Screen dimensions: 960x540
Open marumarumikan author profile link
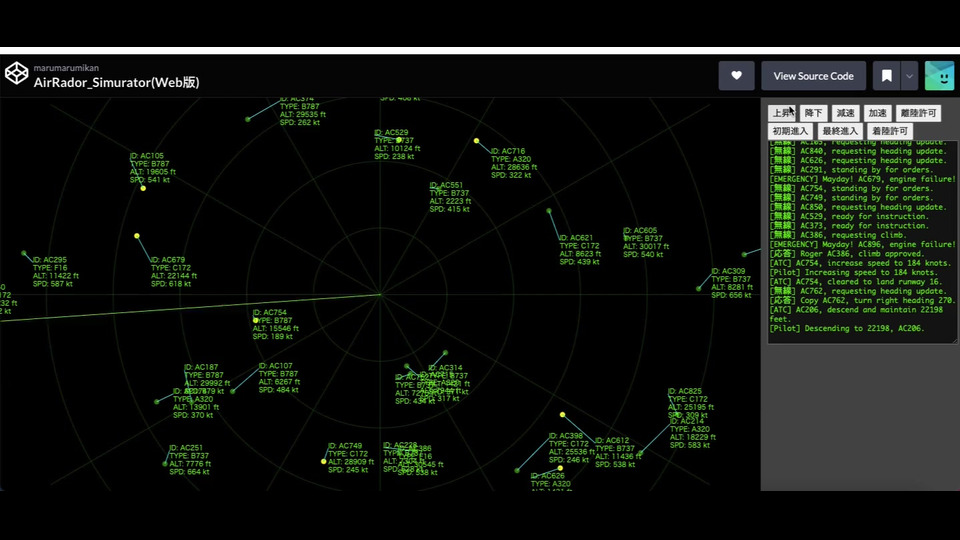(66, 68)
